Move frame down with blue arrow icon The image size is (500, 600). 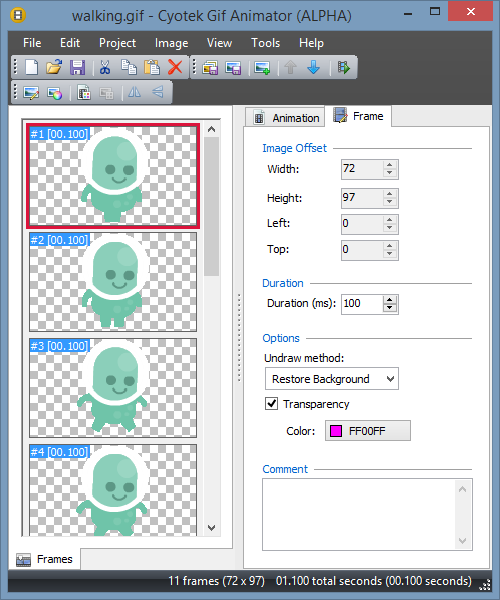pyautogui.click(x=313, y=67)
